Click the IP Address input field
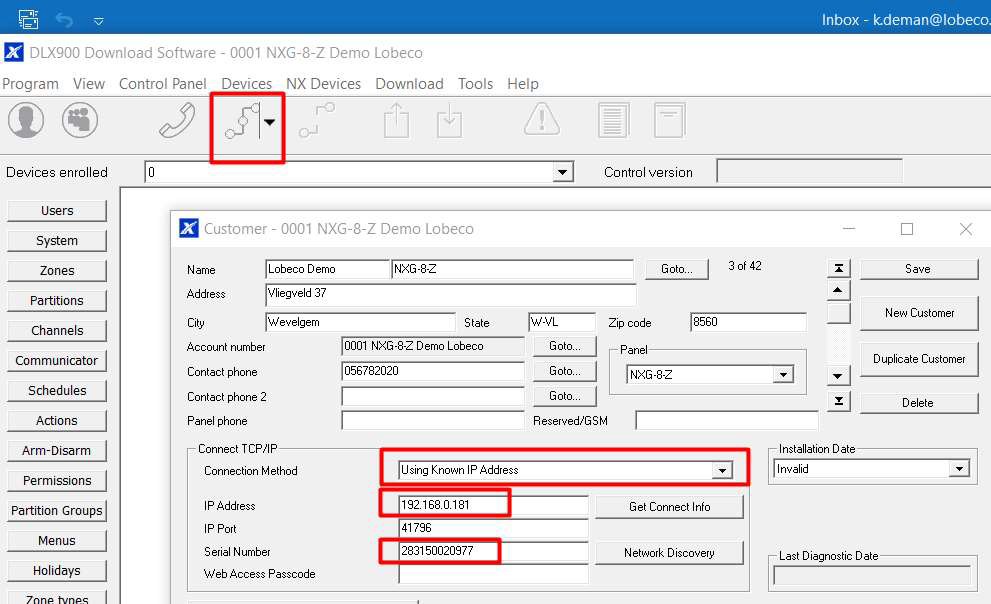 tap(493, 505)
